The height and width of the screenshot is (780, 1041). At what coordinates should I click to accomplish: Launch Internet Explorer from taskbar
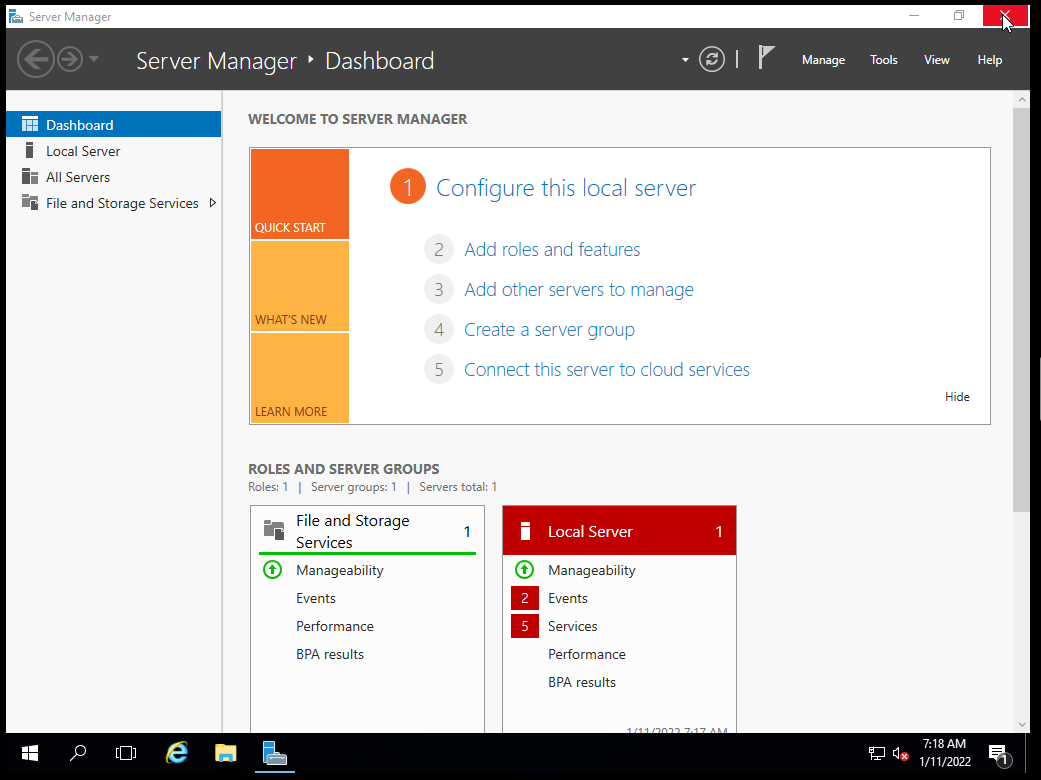177,753
